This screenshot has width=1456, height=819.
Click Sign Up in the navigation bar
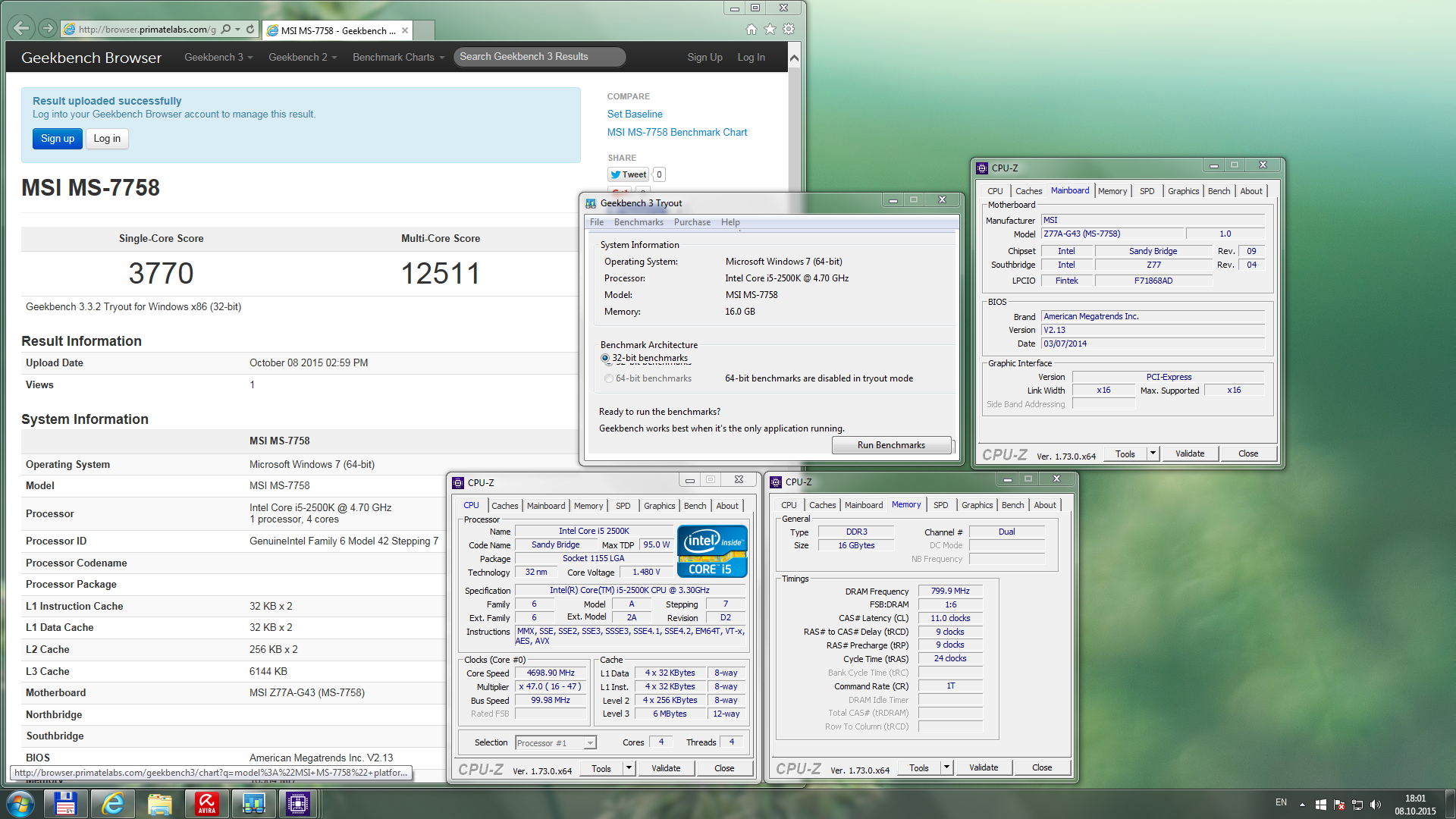(704, 57)
